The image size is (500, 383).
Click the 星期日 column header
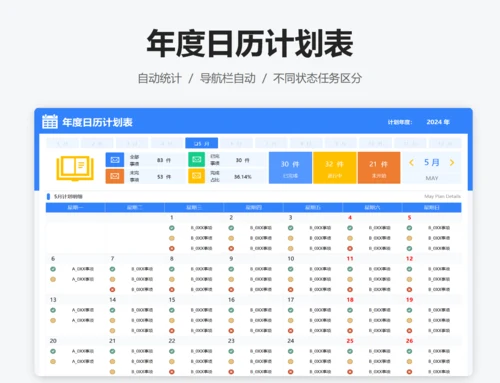(432, 208)
